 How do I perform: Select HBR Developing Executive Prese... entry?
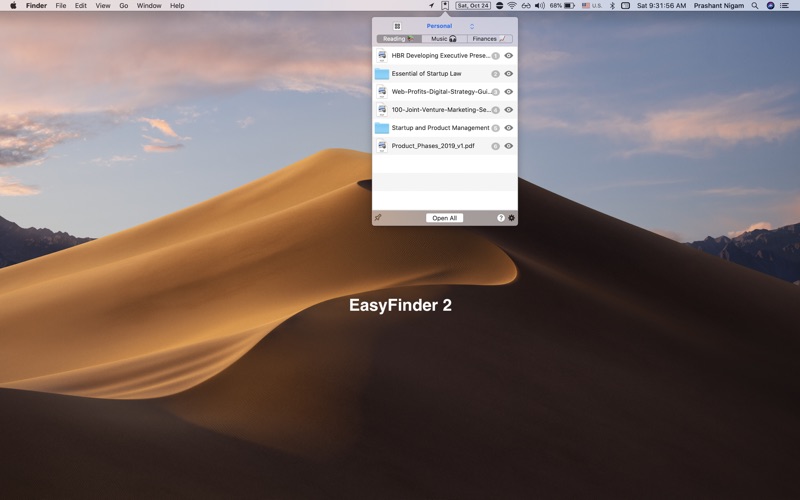(x=441, y=56)
